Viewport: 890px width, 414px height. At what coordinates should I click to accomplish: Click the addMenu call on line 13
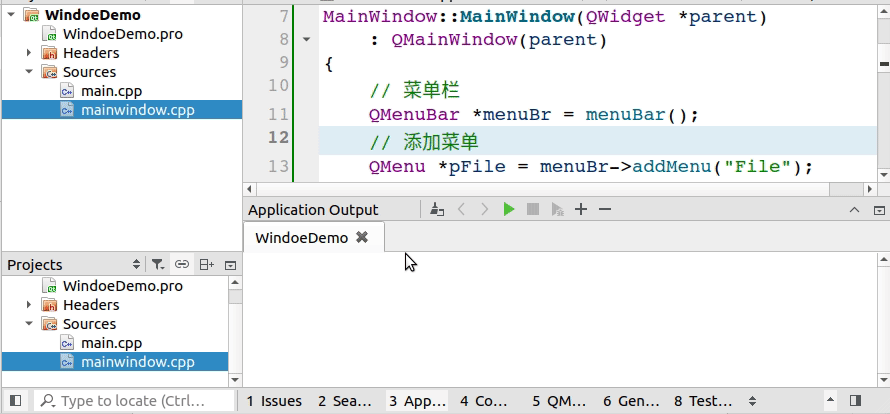[671, 167]
